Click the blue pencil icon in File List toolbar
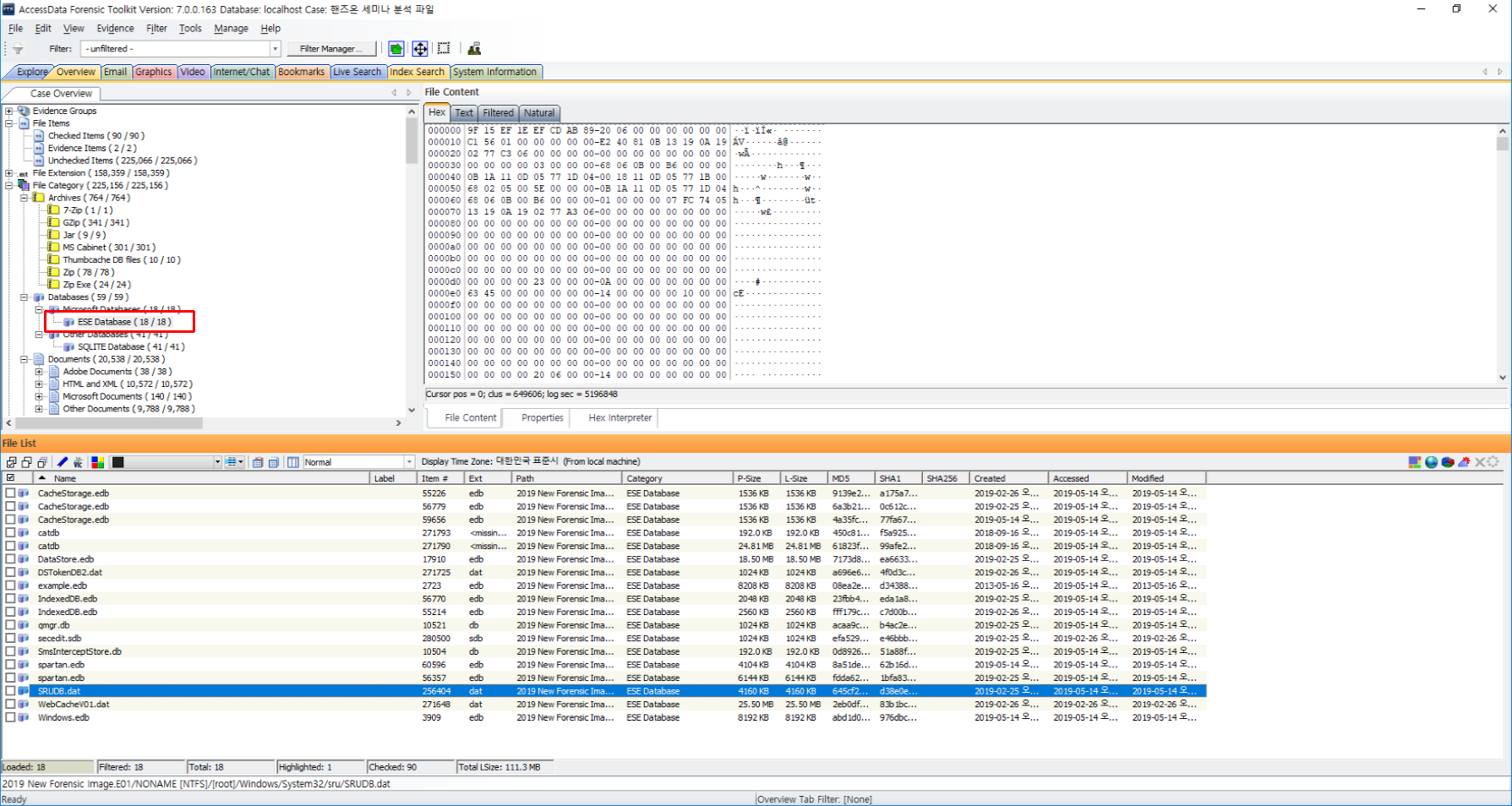The width and height of the screenshot is (1512, 806). pos(62,462)
